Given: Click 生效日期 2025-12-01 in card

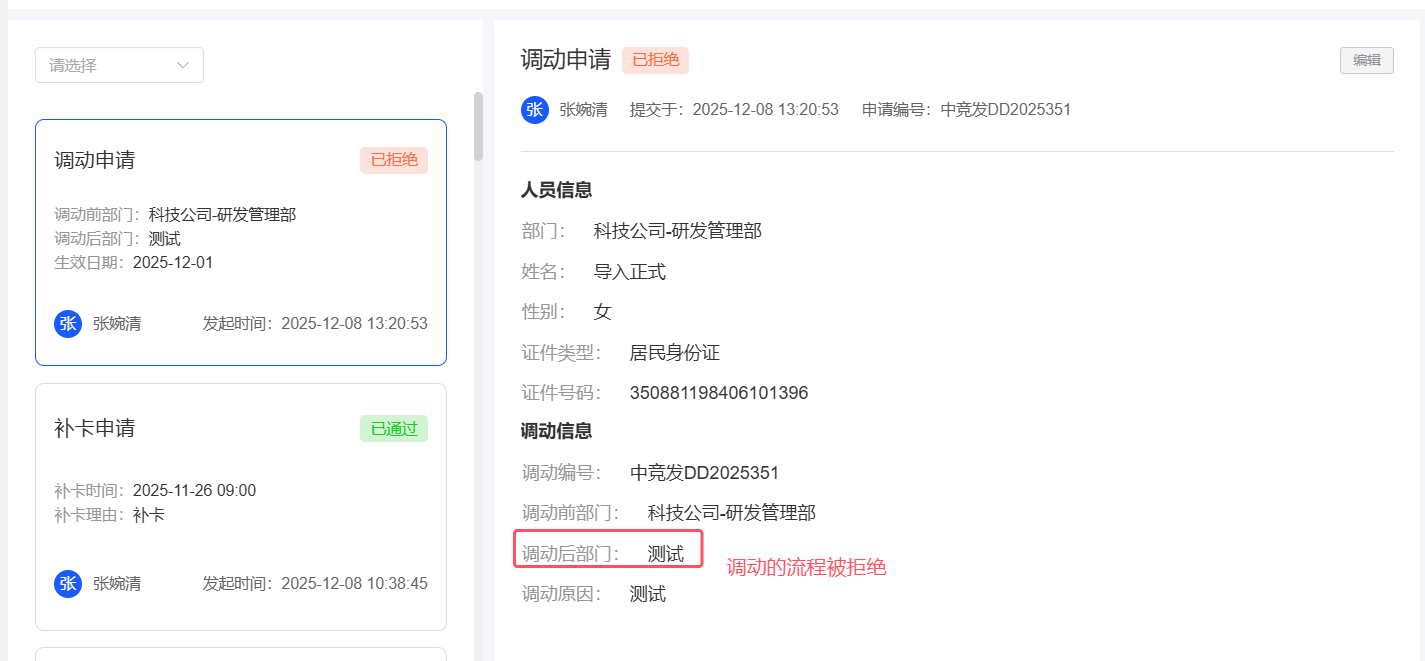Looking at the screenshot, I should [x=134, y=263].
